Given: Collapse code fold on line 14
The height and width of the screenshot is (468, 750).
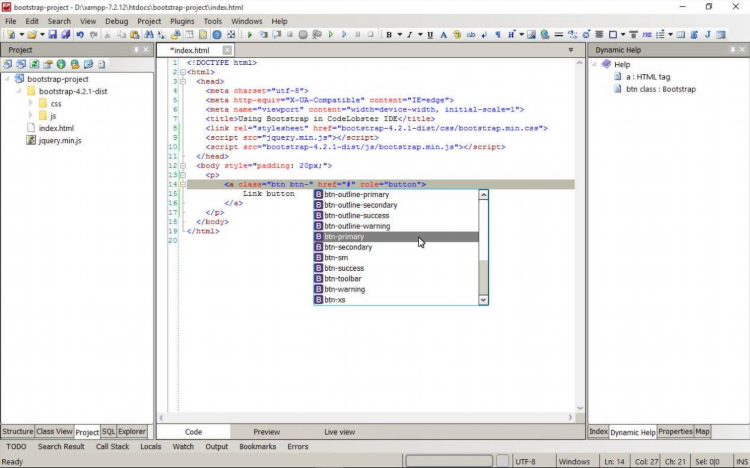Looking at the screenshot, I should [x=183, y=184].
